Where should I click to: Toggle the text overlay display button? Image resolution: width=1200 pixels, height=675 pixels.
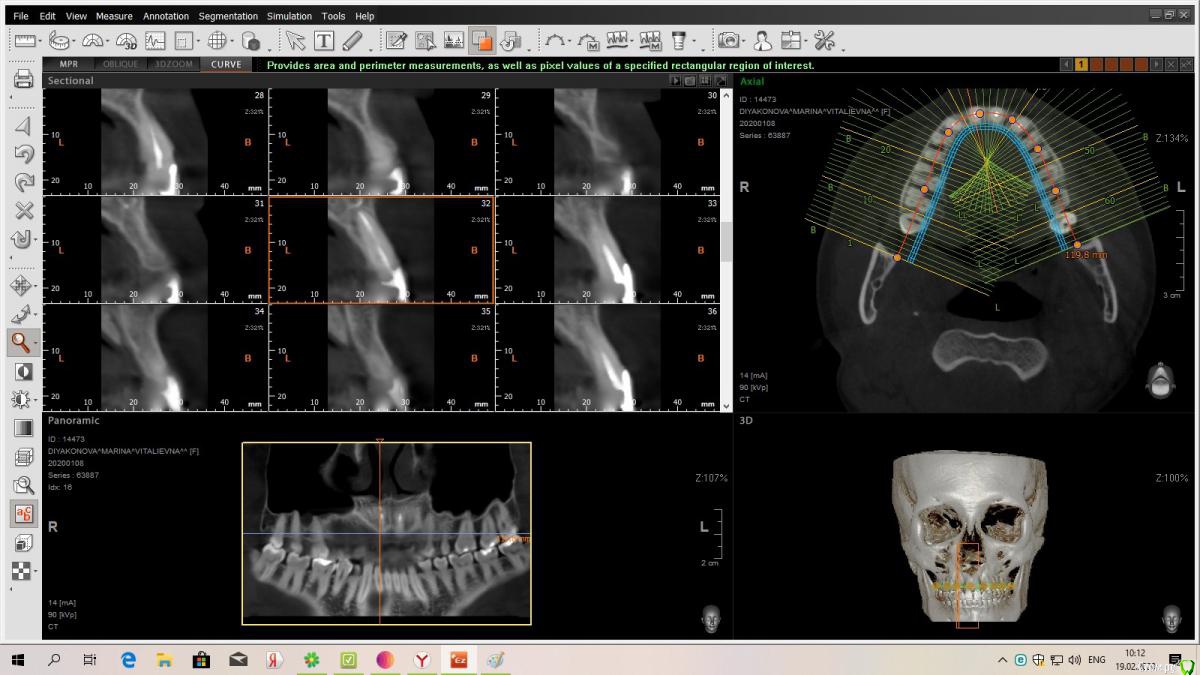[23, 514]
